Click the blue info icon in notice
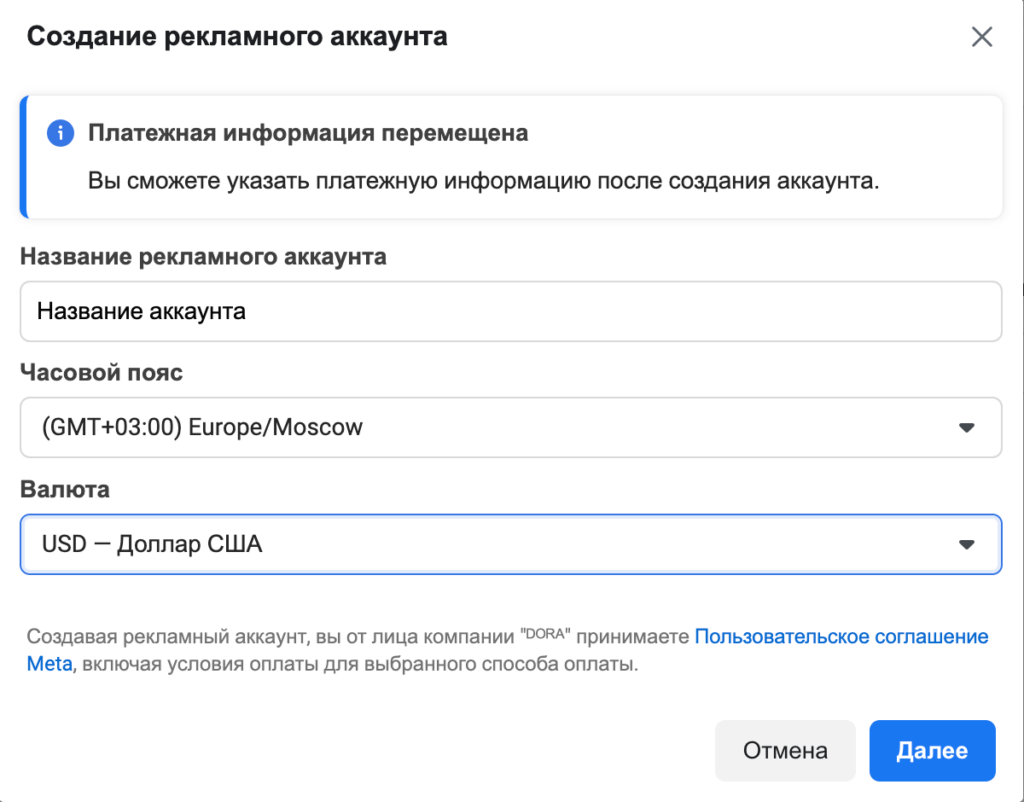 point(61,134)
